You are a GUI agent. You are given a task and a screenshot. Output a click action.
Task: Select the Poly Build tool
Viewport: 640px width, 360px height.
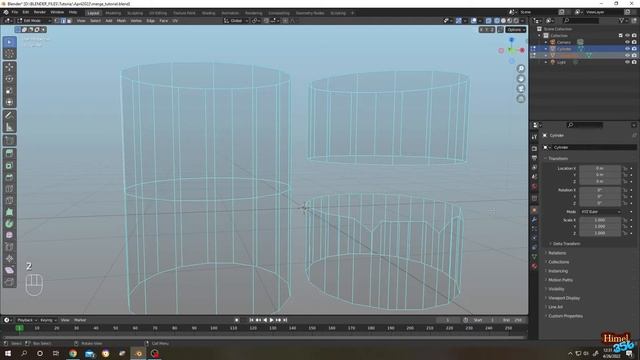pos(9,212)
